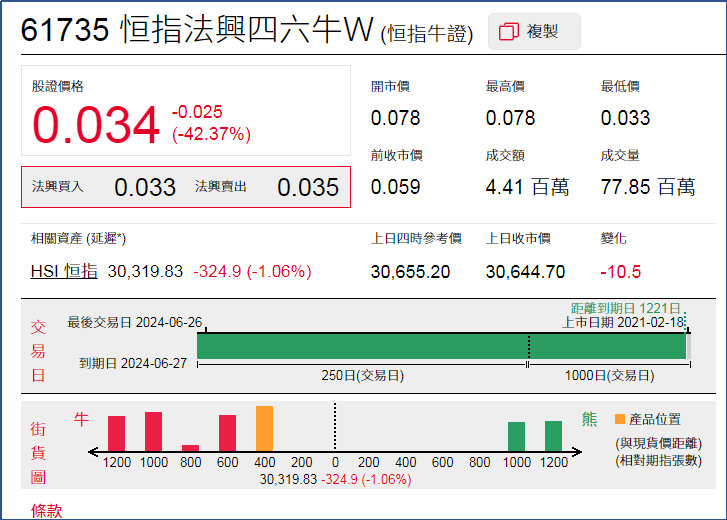Image resolution: width=727 pixels, height=520 pixels.
Task: Click the 相關資產 (延遲*) label
Action: pos(78,239)
